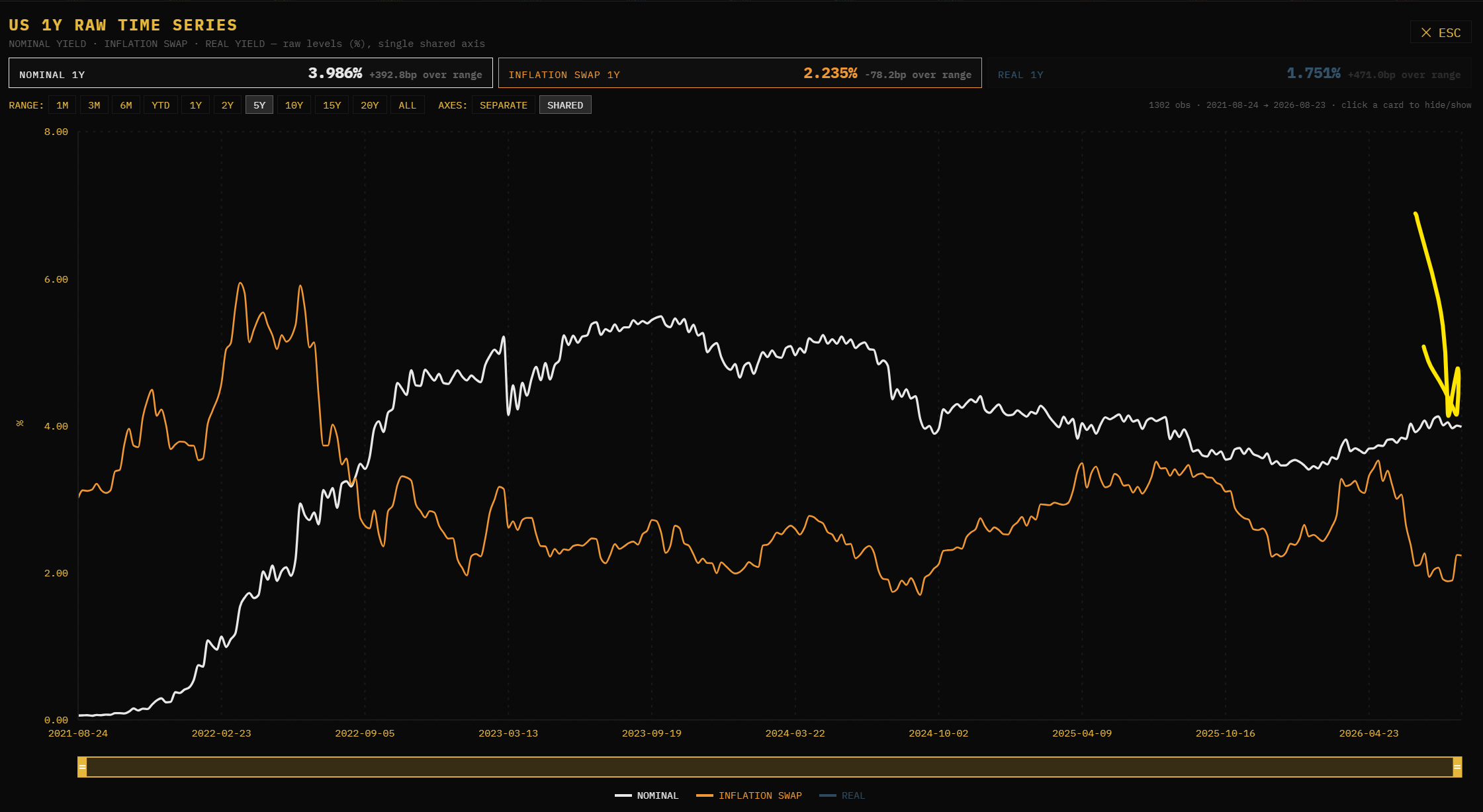Show ALL available history
This screenshot has width=1483, height=812.
408,105
